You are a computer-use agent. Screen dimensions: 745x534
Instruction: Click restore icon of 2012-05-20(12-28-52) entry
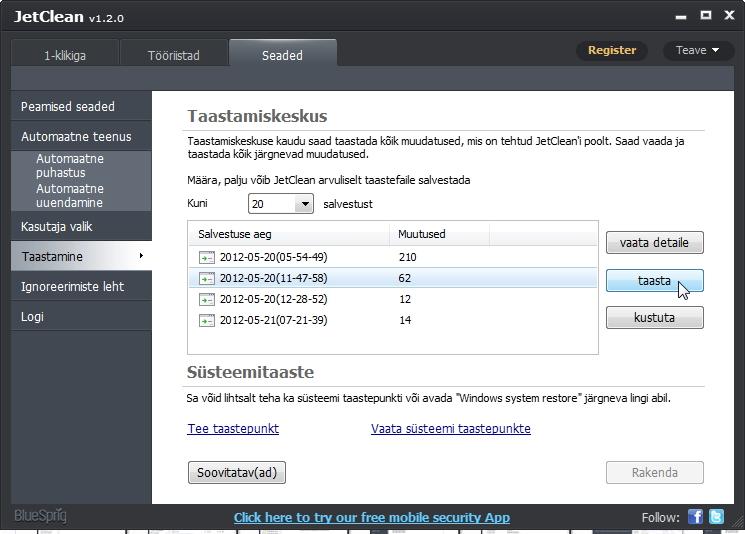(207, 300)
